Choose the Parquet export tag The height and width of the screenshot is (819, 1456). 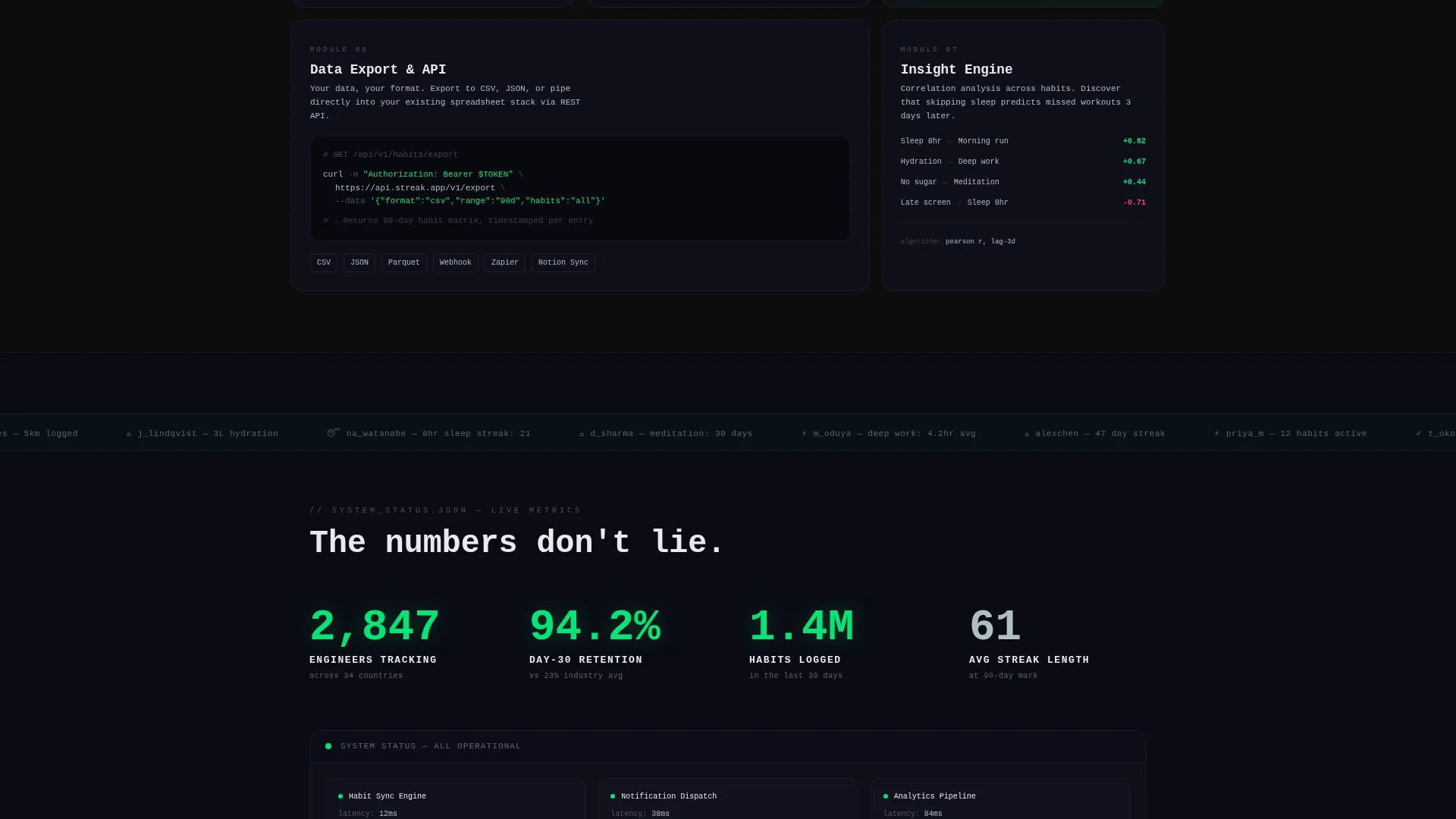(404, 262)
